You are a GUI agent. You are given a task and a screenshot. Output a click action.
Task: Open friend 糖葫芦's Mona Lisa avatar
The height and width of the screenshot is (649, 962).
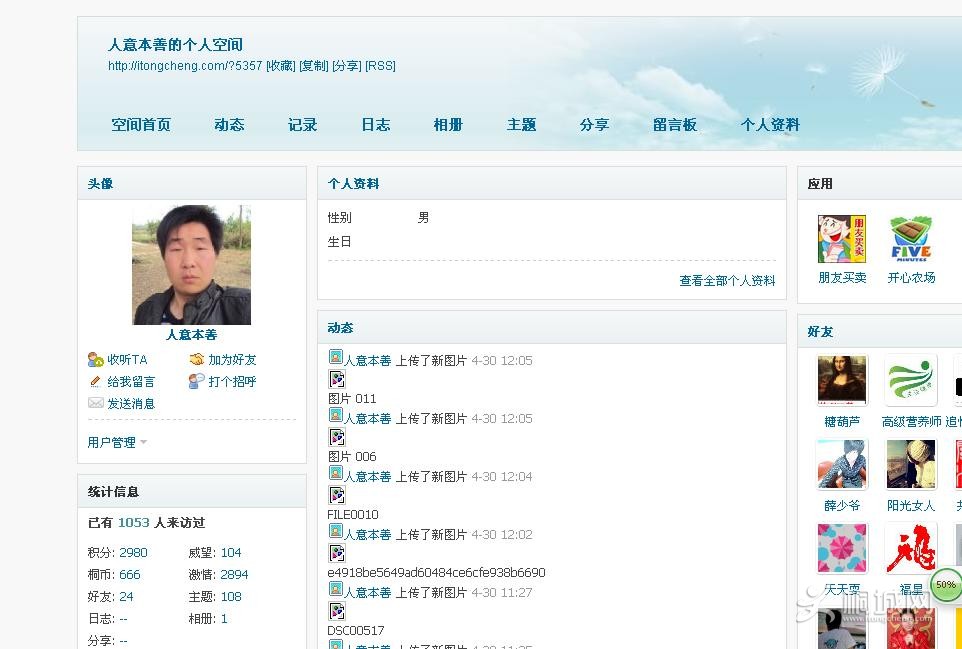842,381
